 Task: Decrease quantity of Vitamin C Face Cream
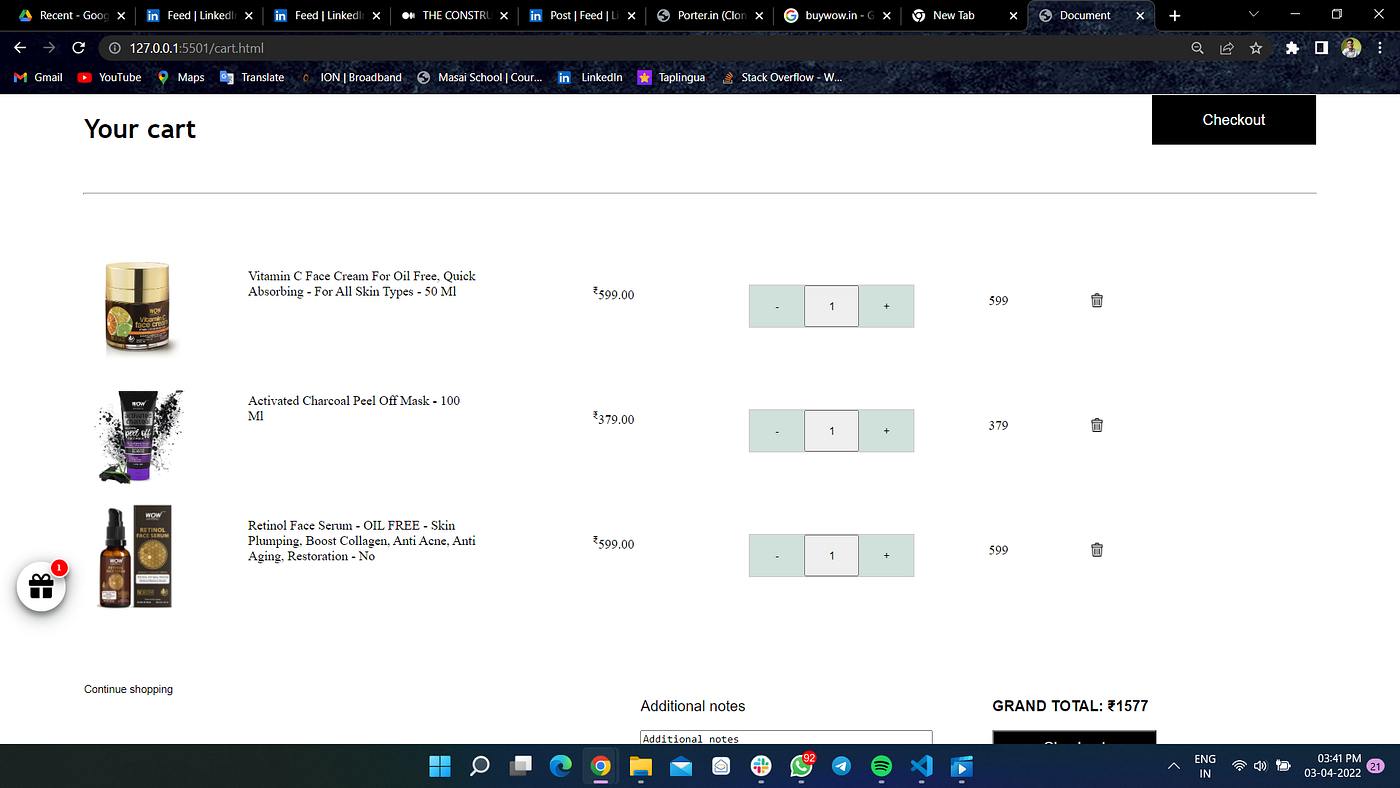click(x=777, y=306)
